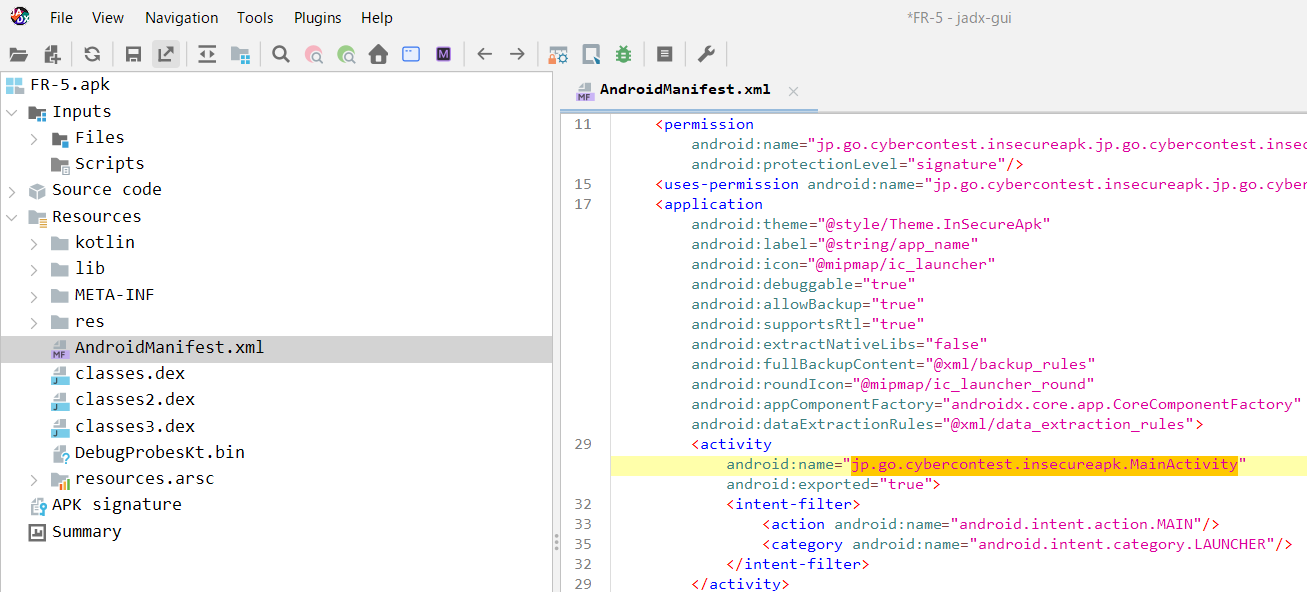
Task: Open the Navigation menu
Action: [181, 18]
